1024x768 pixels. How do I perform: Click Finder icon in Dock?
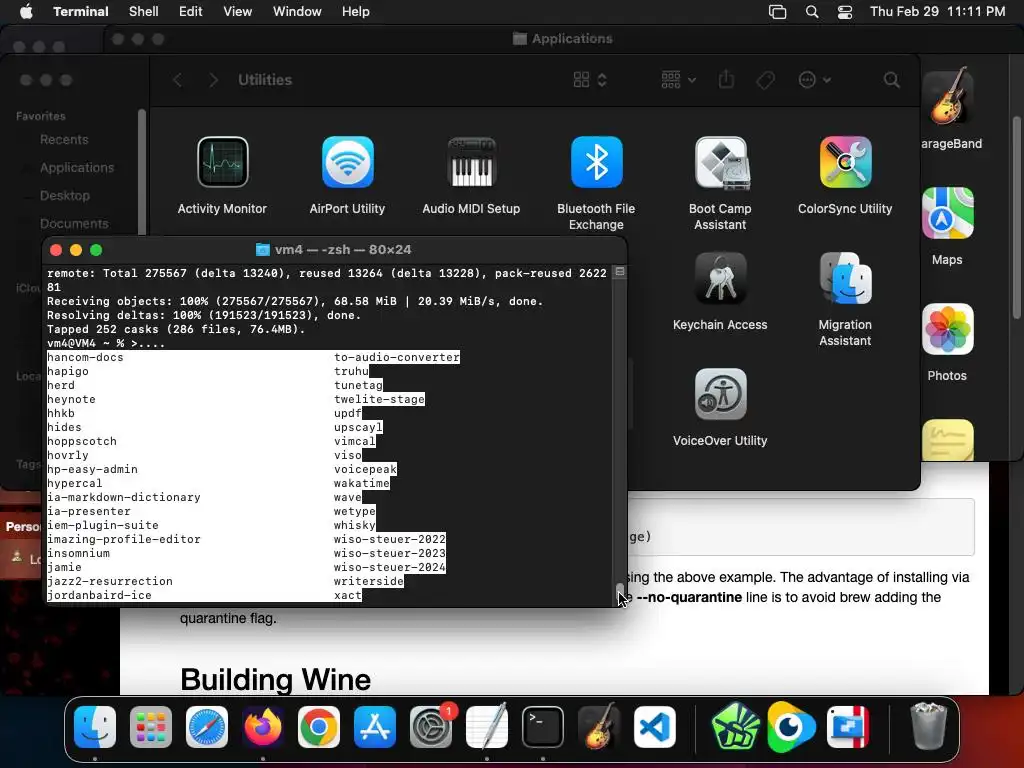pyautogui.click(x=95, y=727)
